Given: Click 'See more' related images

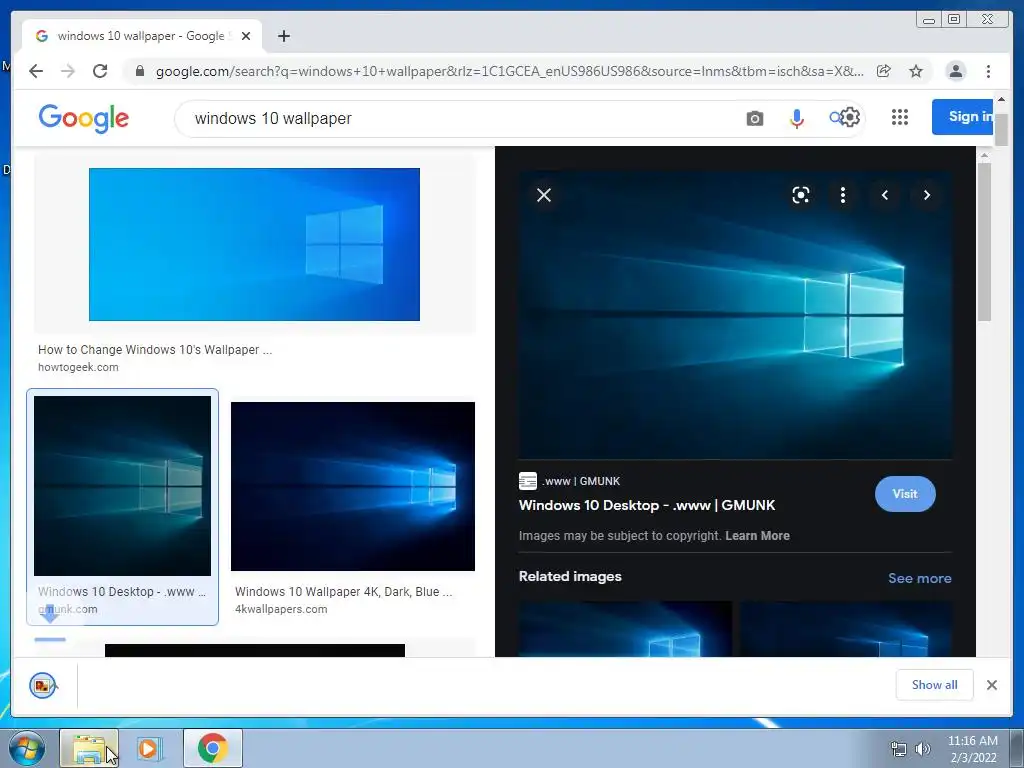Looking at the screenshot, I should 920,579.
